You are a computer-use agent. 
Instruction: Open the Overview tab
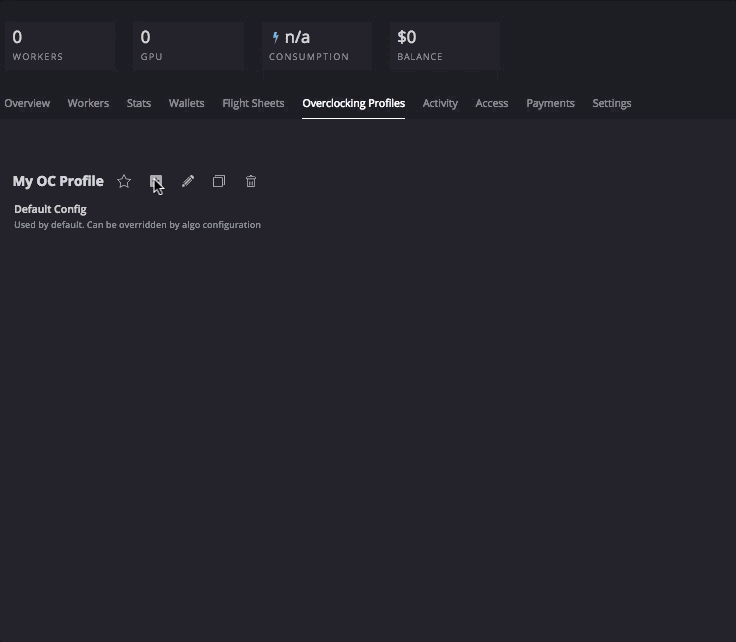click(27, 103)
